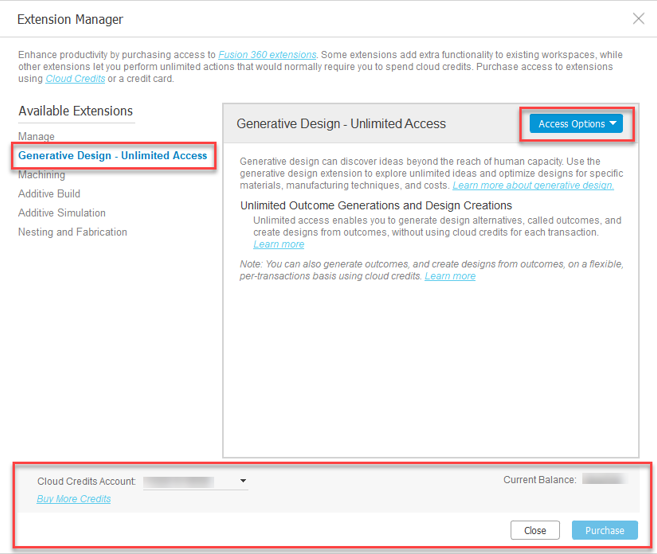Click Generative Design - Unlimited Access panel title
Image resolution: width=657 pixels, height=554 pixels.
[x=341, y=124]
